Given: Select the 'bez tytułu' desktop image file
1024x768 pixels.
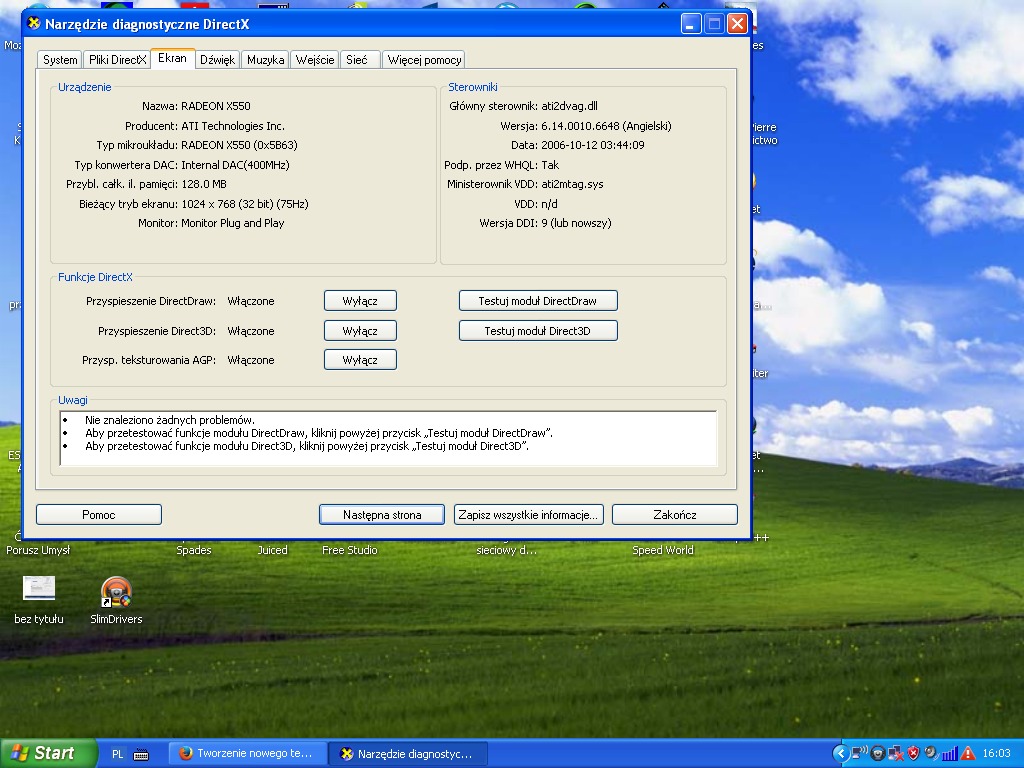Looking at the screenshot, I should pos(39,600).
